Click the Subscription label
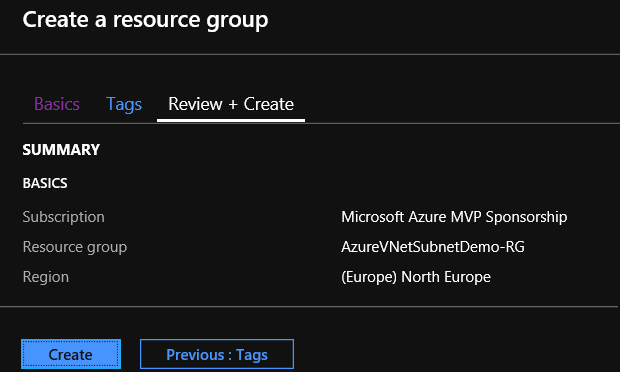 coord(64,217)
